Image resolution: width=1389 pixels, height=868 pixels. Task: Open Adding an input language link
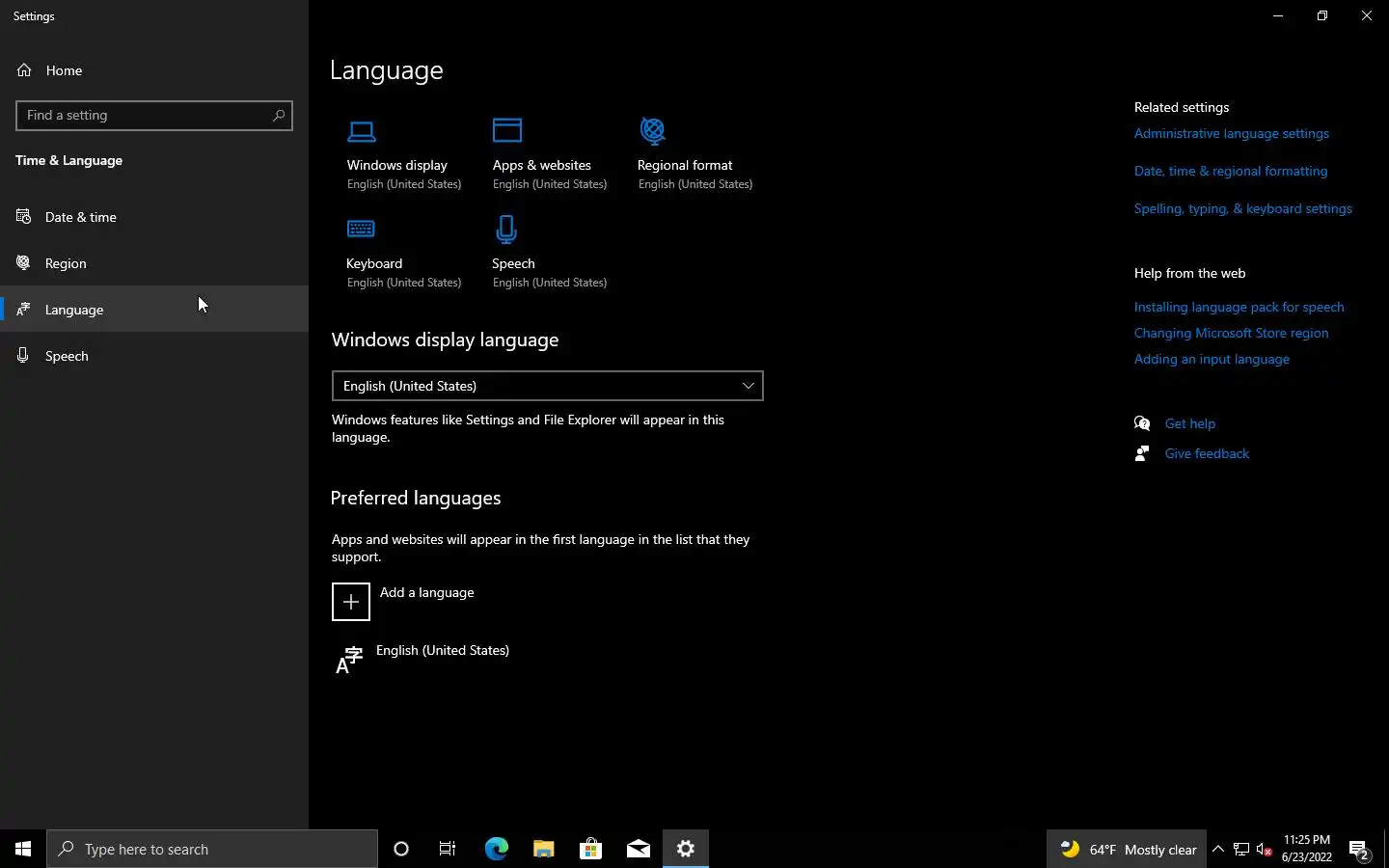pos(1212,360)
